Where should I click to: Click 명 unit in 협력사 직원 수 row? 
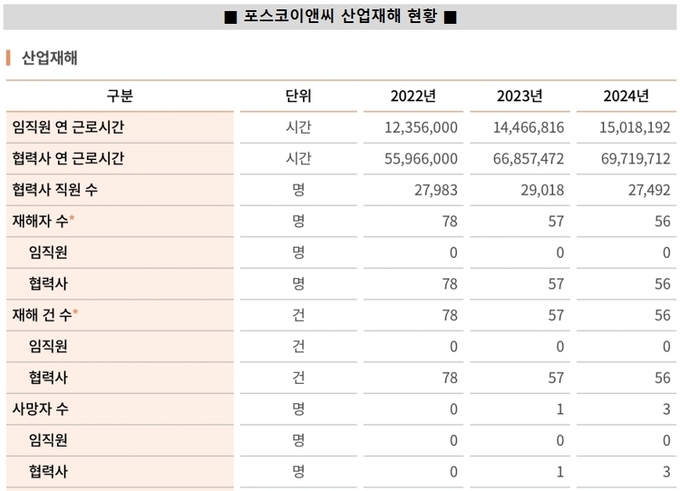pyautogui.click(x=298, y=190)
